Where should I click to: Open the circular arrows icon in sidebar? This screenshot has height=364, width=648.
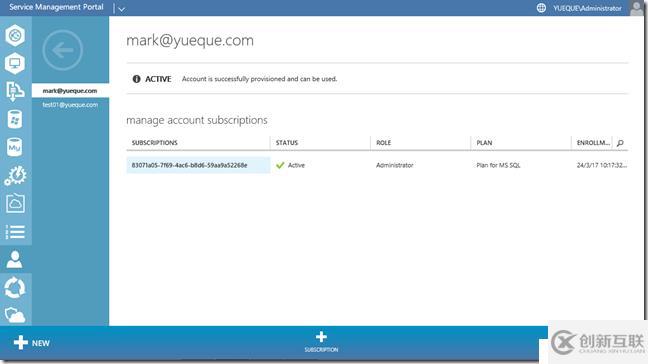15,288
